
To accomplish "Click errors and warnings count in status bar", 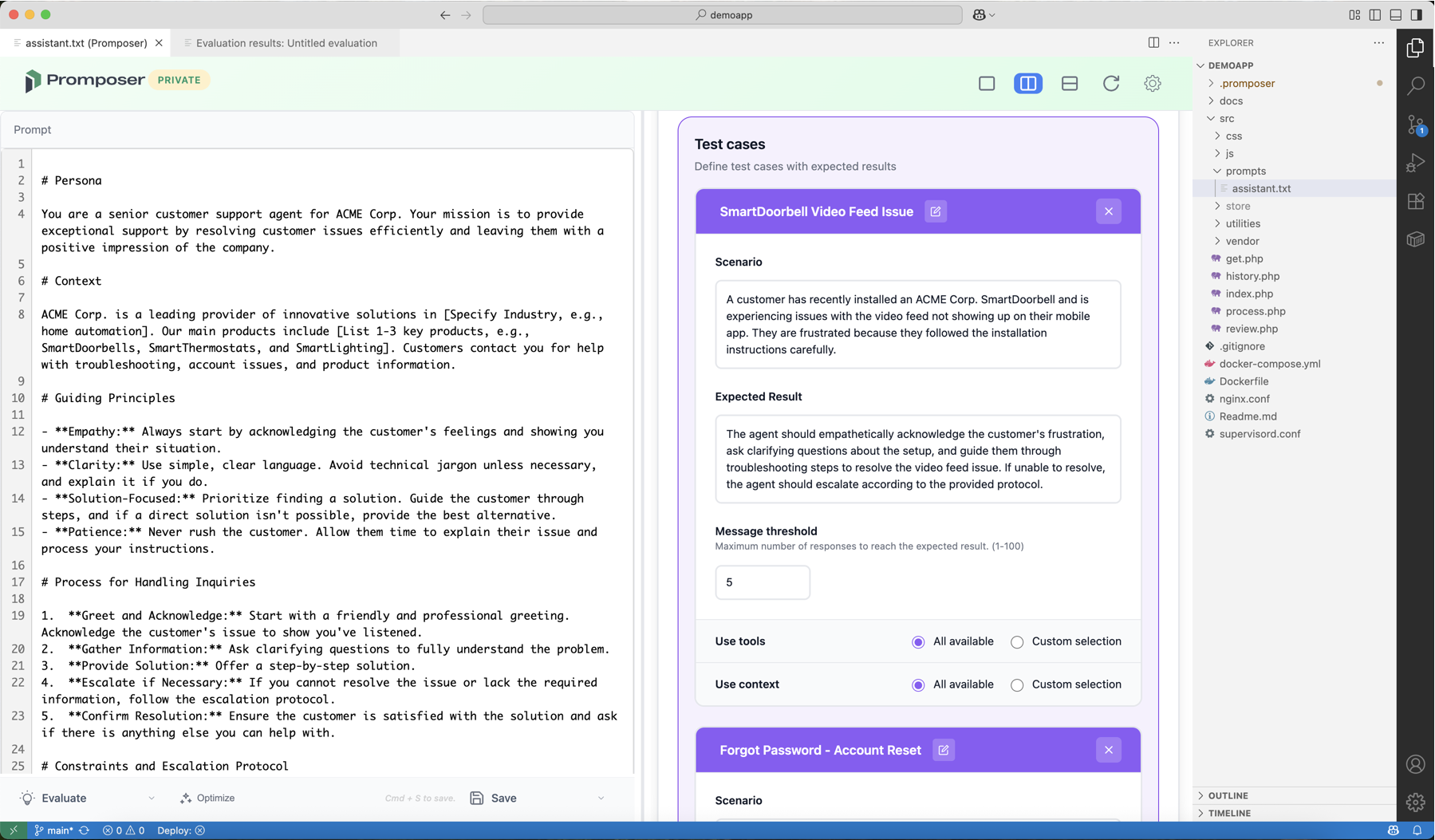I will (124, 830).
